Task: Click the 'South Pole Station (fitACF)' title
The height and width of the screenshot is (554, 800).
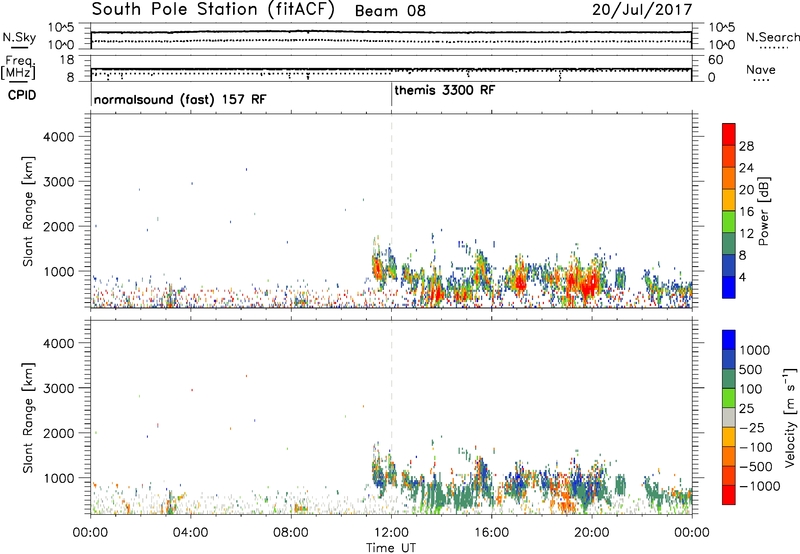Action: (x=213, y=10)
